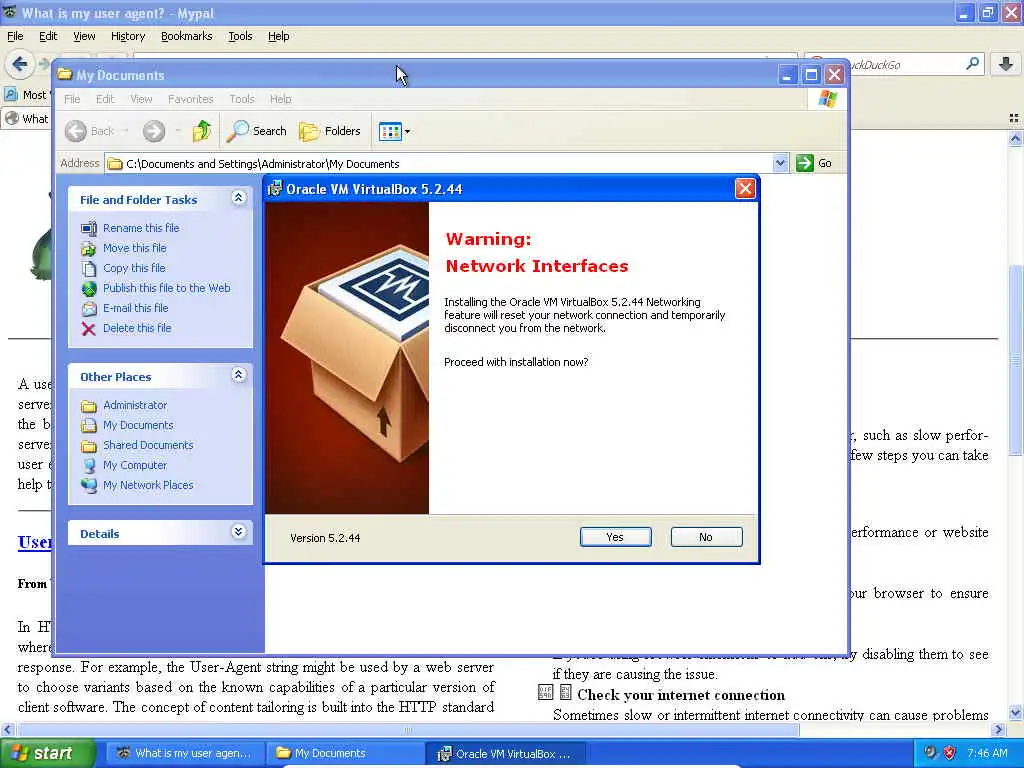Switch to Oracle VM VirtualBox taskbar item
Viewport: 1024px width, 768px height.
click(505, 754)
